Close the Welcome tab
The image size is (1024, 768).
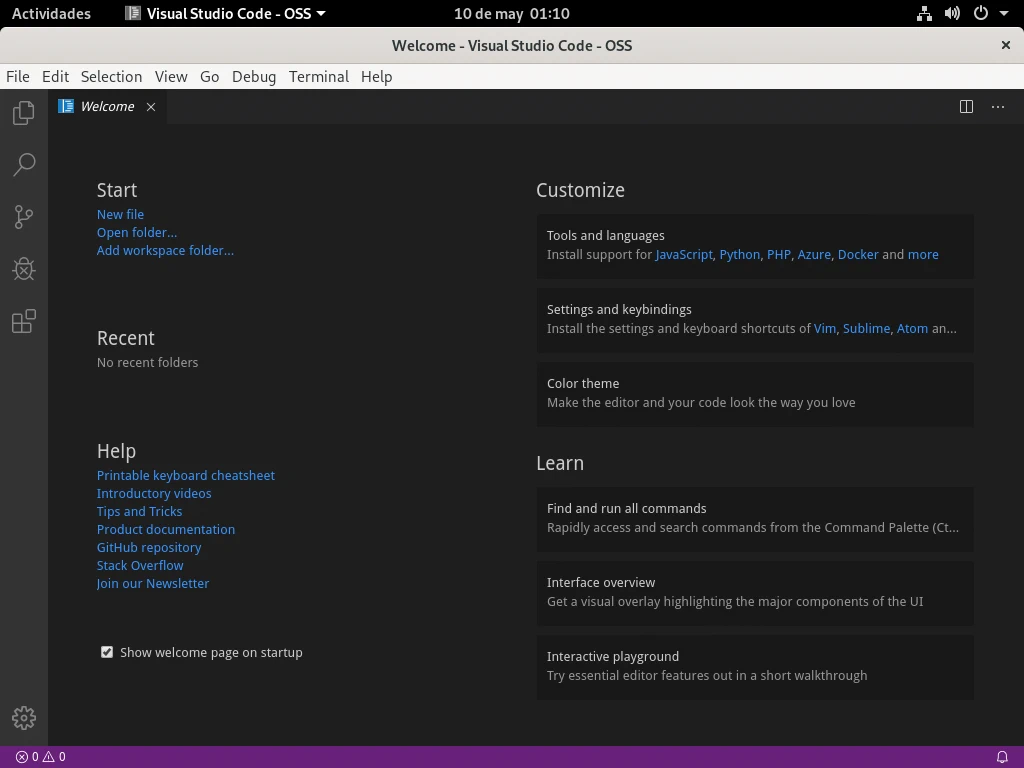coord(151,107)
